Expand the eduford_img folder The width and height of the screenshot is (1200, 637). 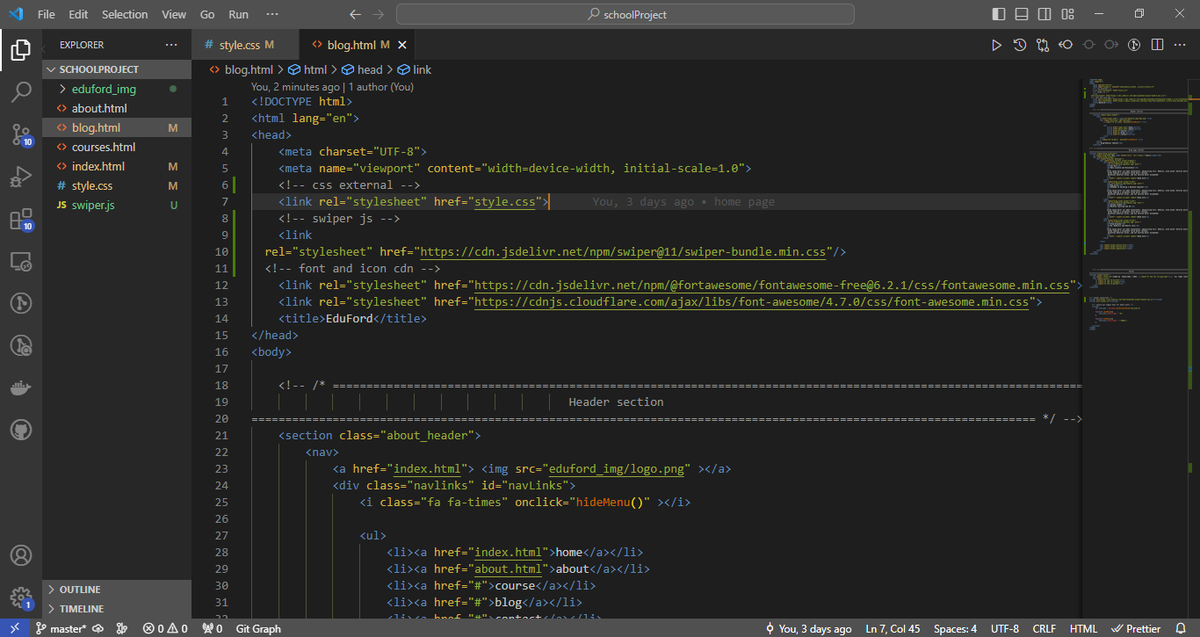point(117,89)
